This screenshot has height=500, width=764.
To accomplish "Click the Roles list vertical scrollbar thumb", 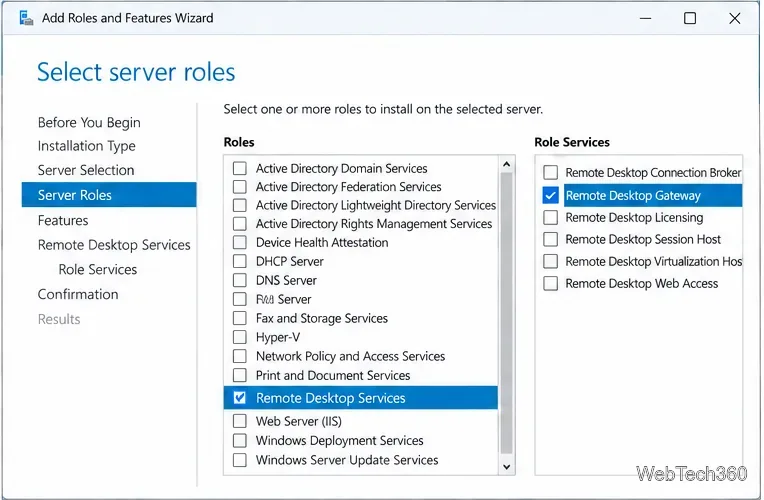I will coord(506,313).
